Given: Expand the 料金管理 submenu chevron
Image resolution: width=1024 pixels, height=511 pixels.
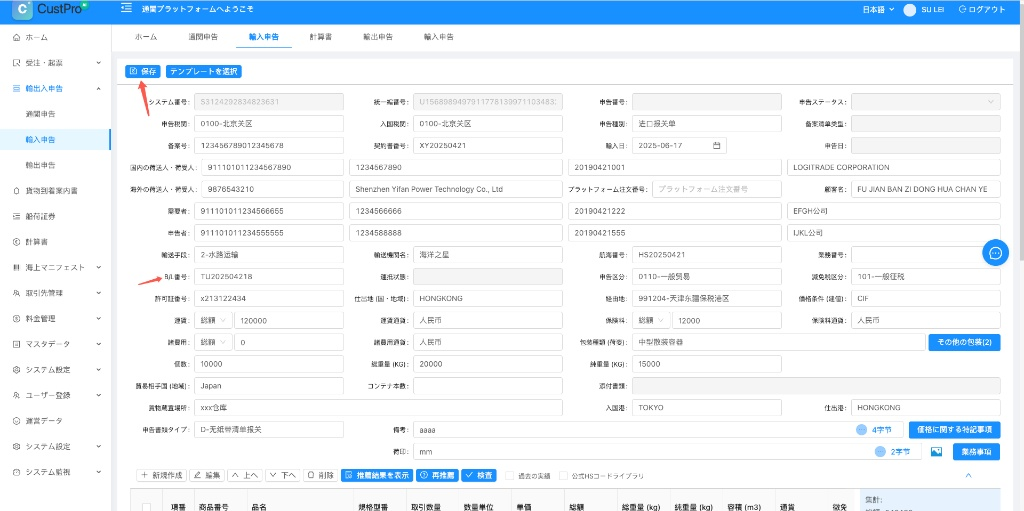Looking at the screenshot, I should click(x=99, y=319).
